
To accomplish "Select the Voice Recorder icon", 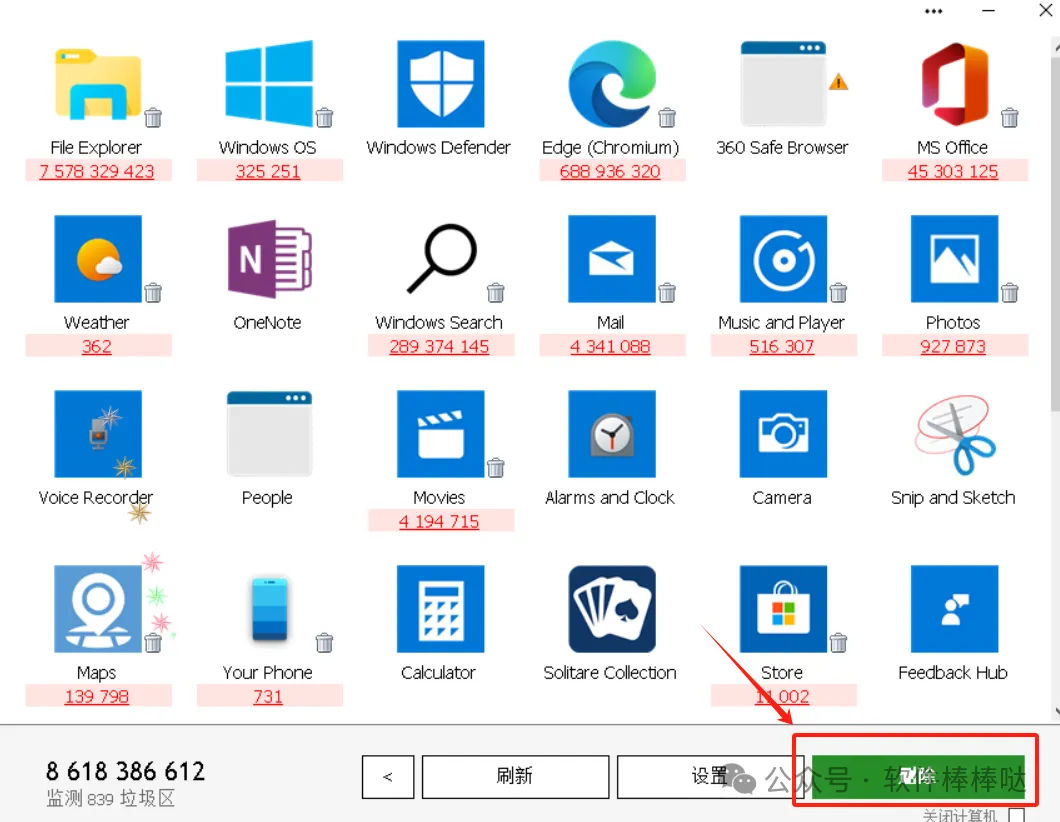I will click(98, 434).
